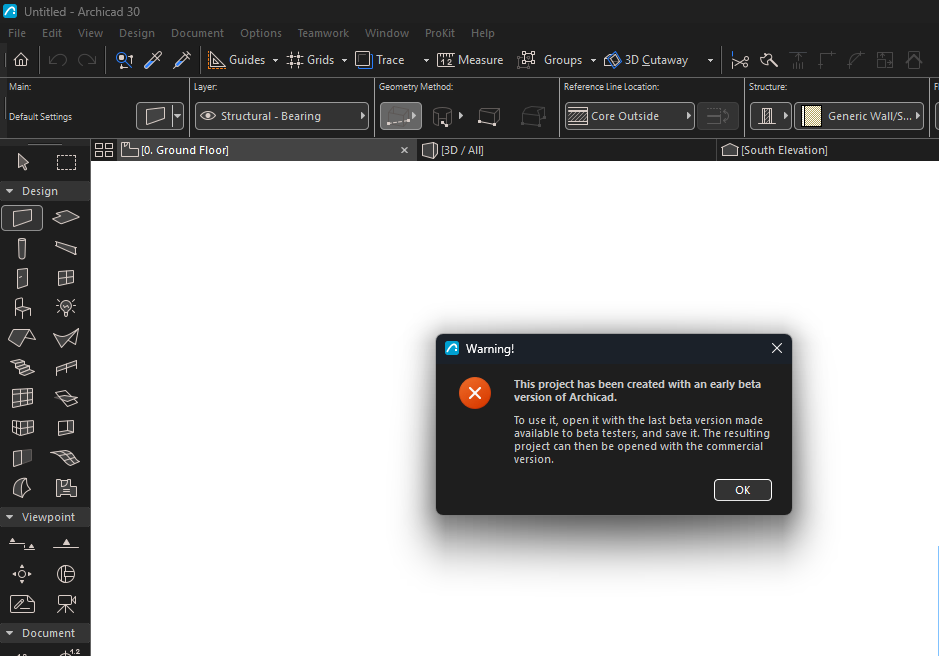
Task: Choose the straight wall geometry method
Action: pyautogui.click(x=401, y=116)
